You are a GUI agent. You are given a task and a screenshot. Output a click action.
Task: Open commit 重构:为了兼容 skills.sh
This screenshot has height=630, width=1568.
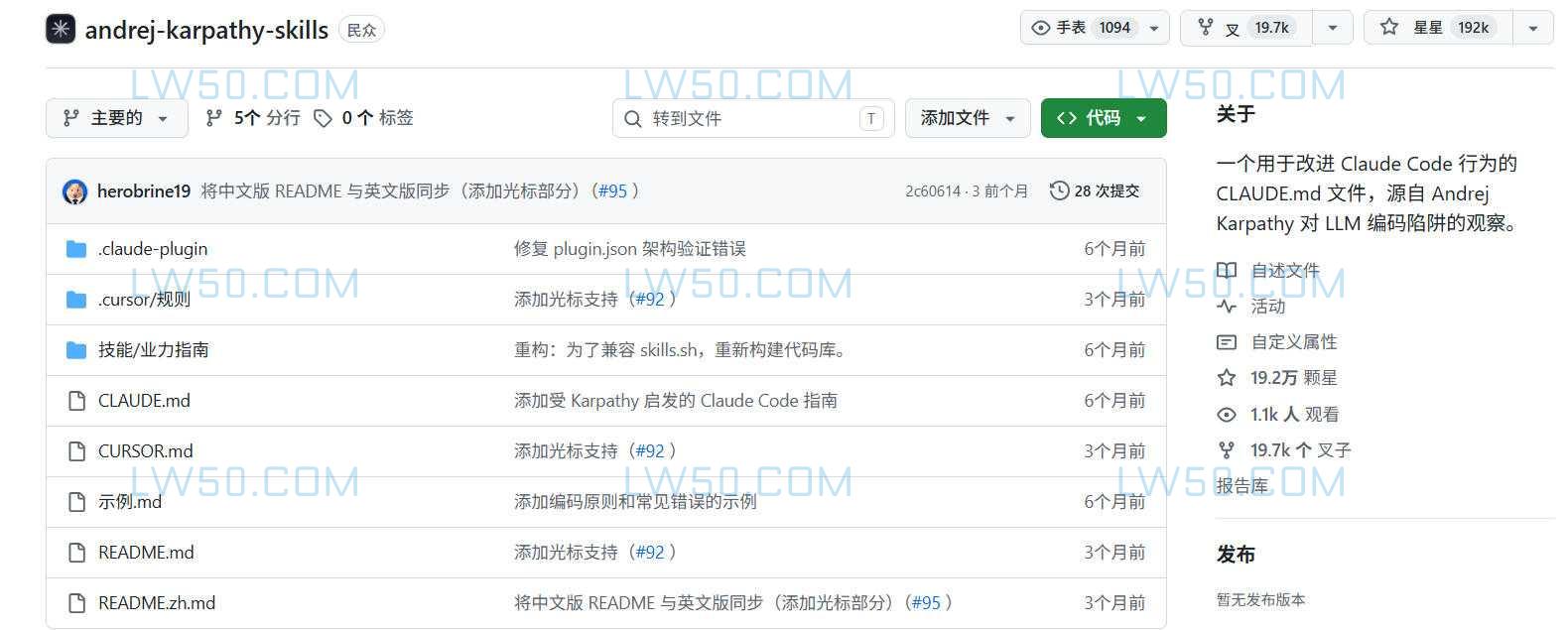pos(681,350)
